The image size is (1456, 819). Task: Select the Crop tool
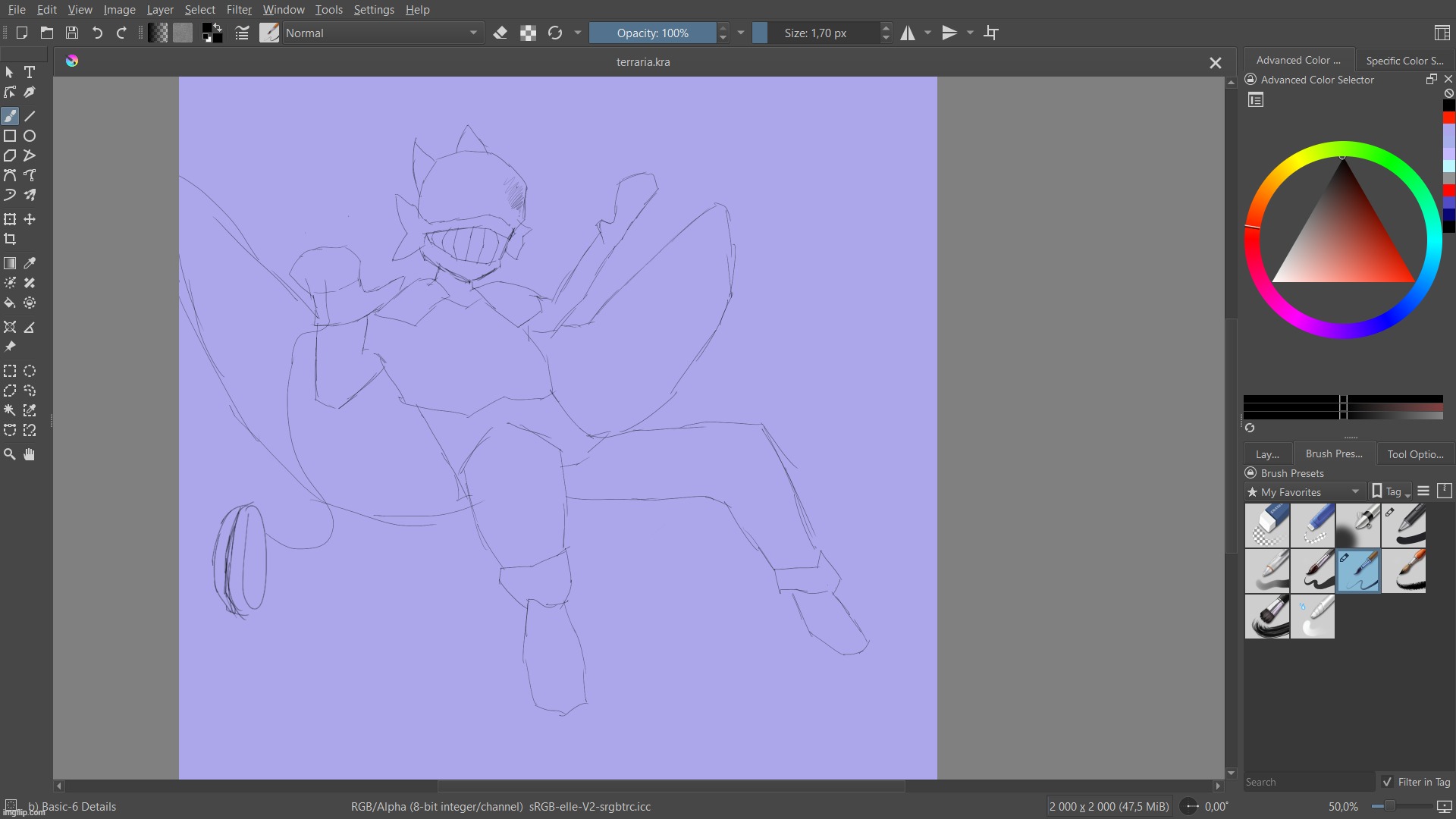coord(10,239)
